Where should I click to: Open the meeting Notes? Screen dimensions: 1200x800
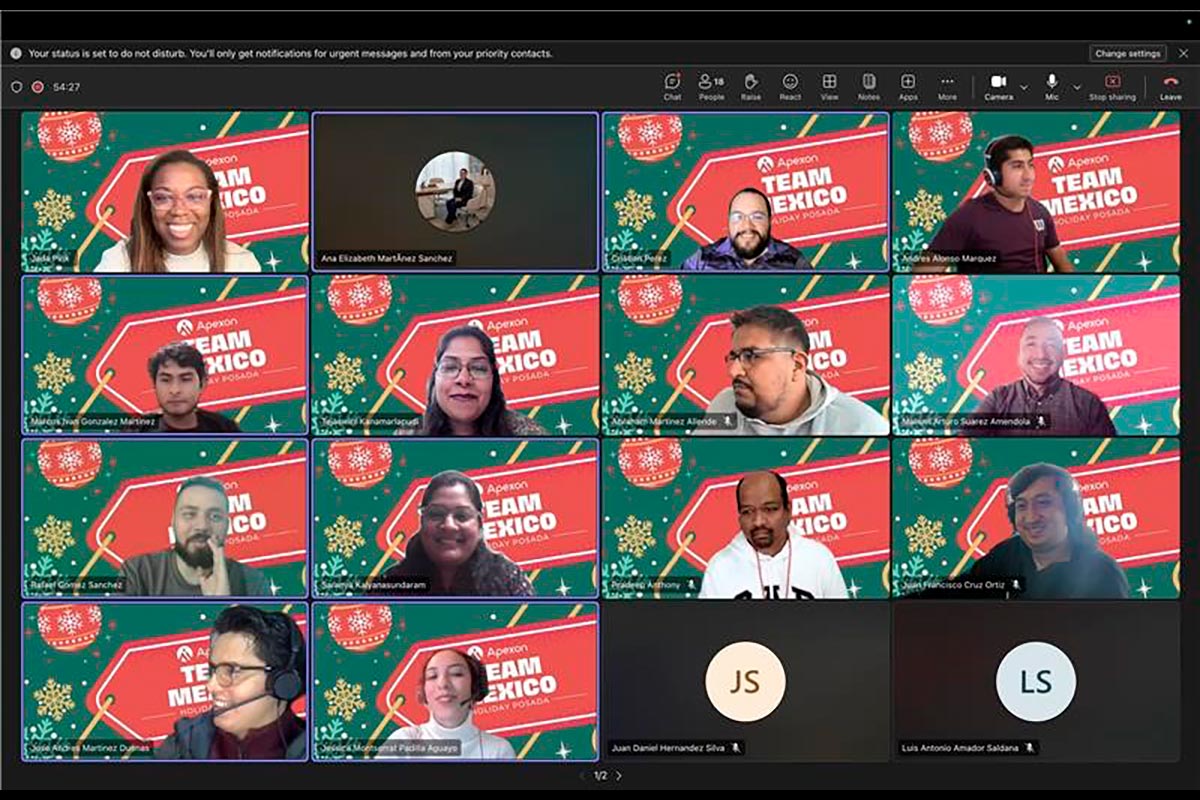point(868,86)
